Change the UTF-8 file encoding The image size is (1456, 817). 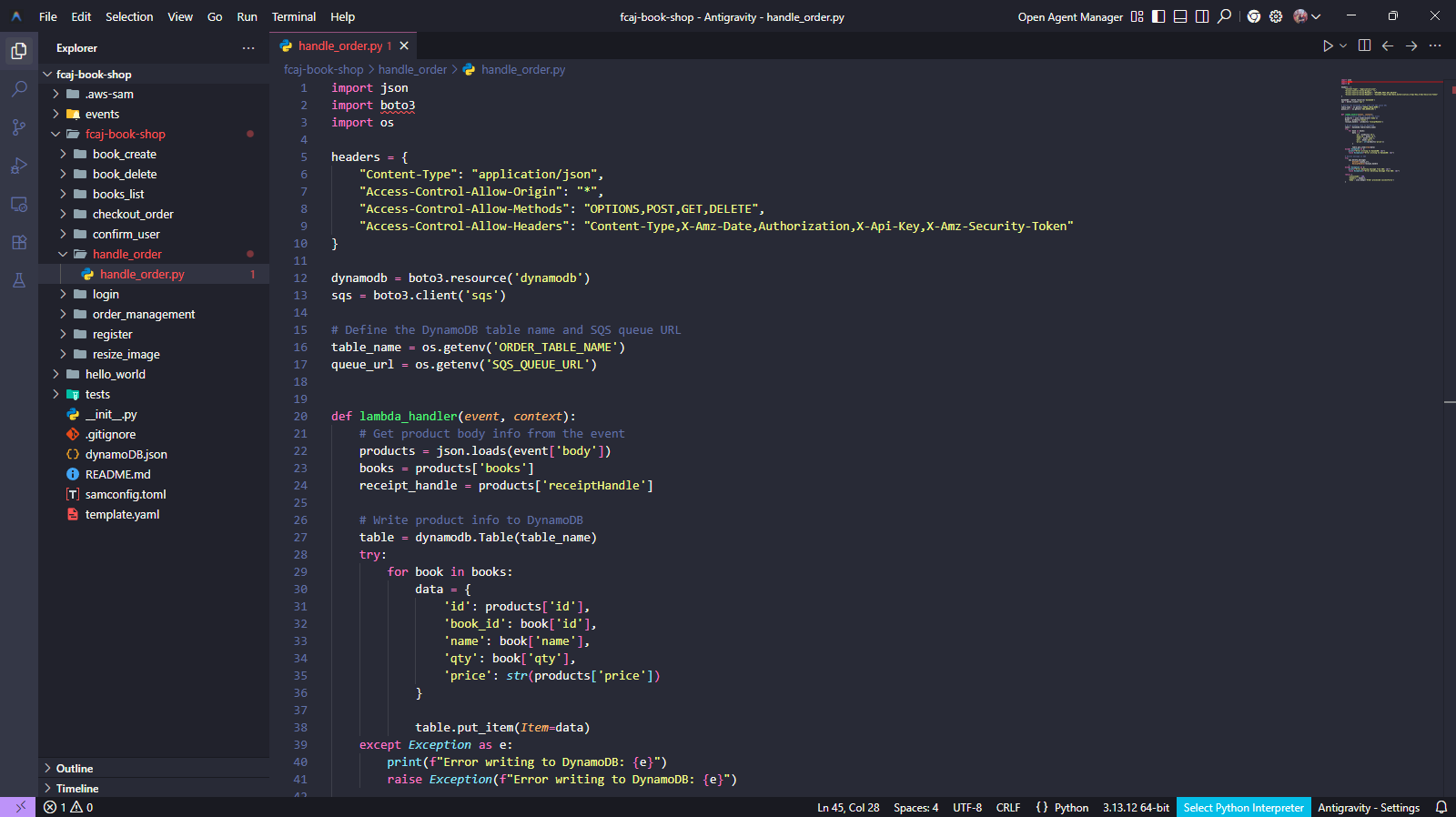click(x=967, y=807)
